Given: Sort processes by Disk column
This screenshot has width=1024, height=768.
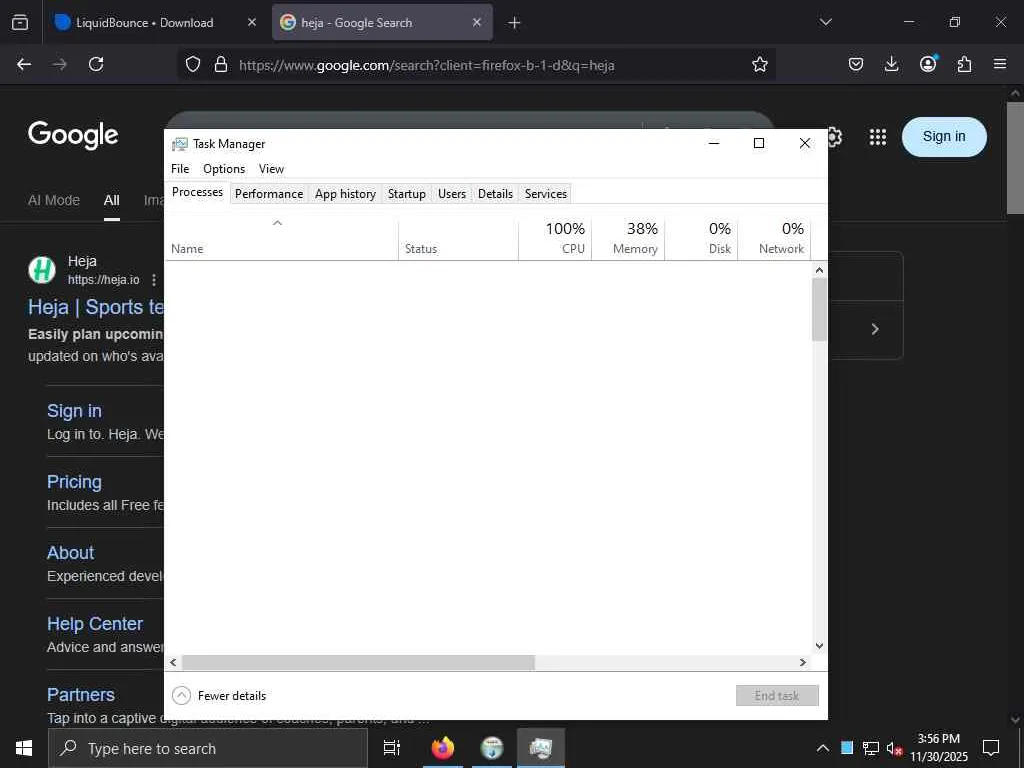Looking at the screenshot, I should 701,238.
